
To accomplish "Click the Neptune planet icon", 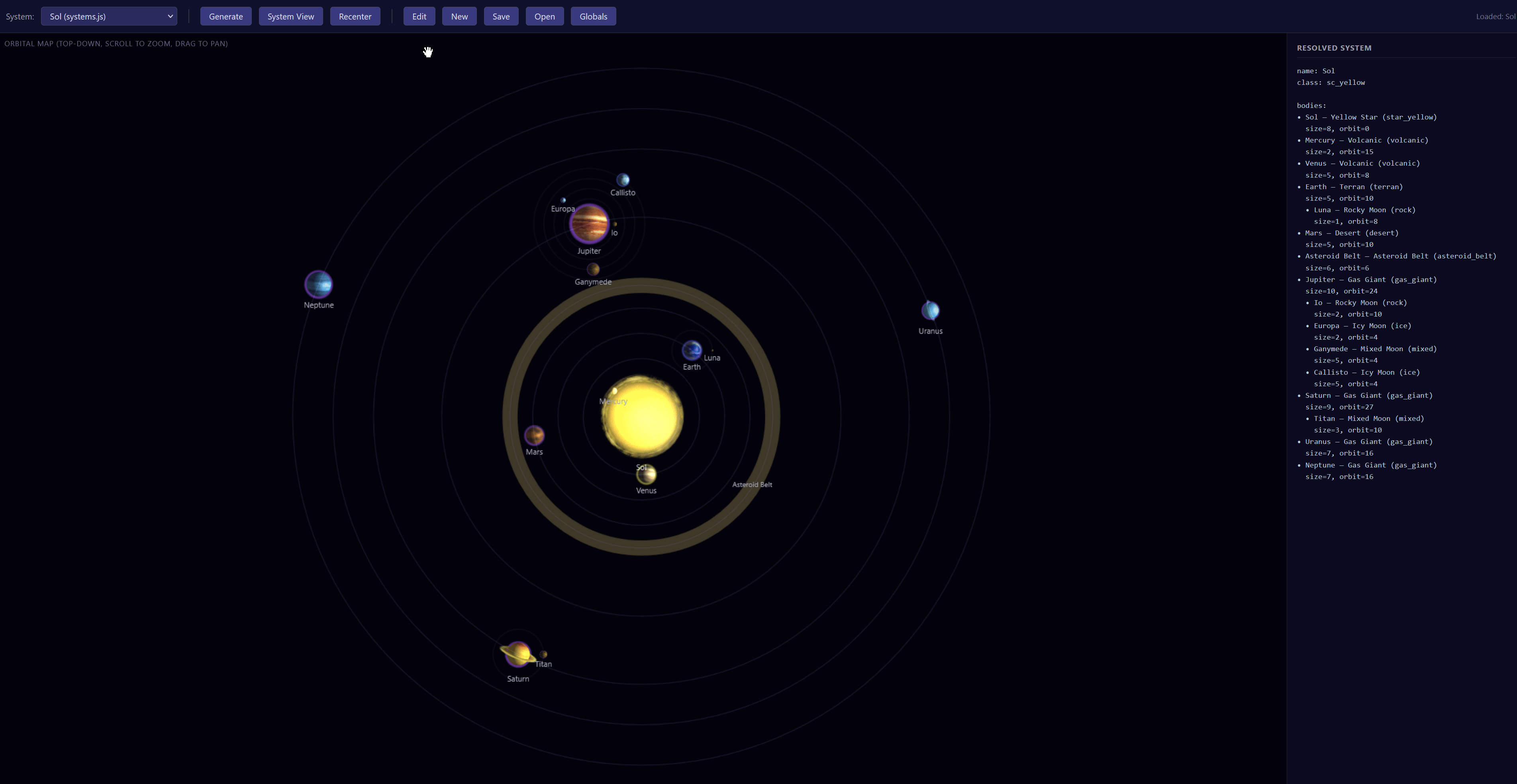I will pos(319,284).
